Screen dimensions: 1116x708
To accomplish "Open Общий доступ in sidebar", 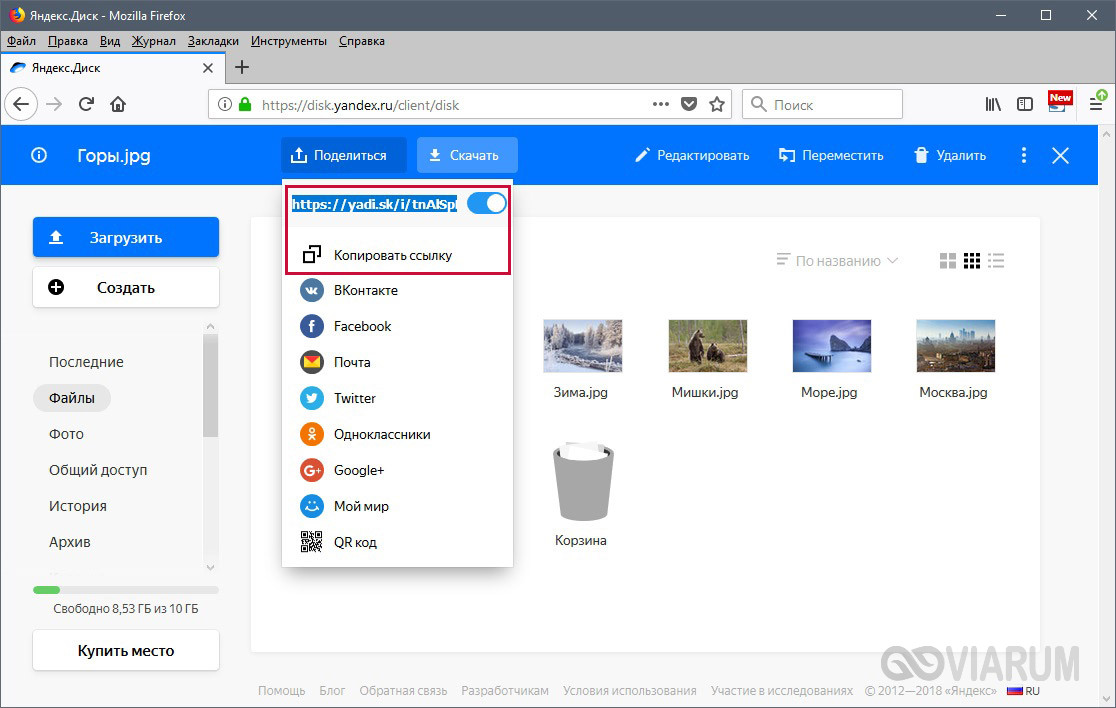I will click(98, 470).
